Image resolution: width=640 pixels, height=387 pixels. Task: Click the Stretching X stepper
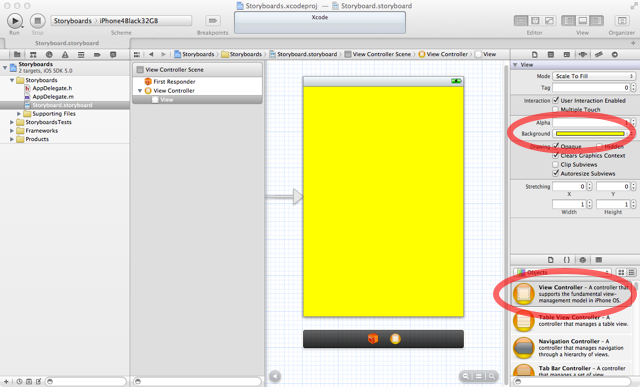[589, 187]
